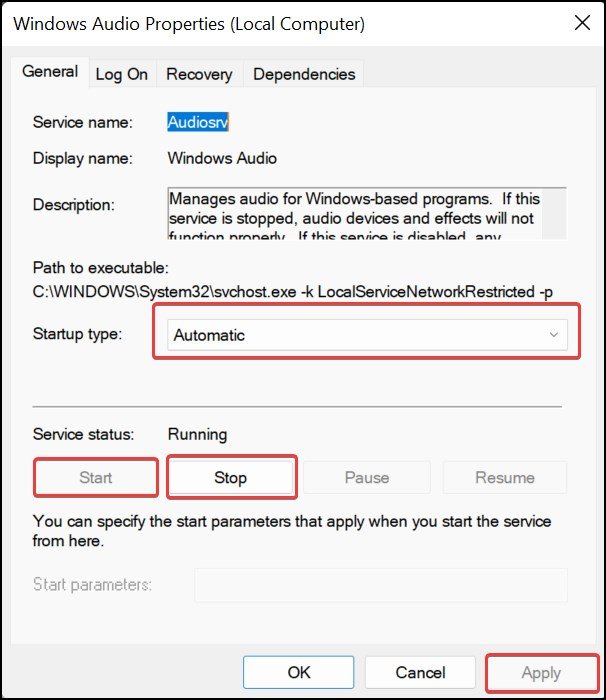The image size is (606, 700).
Task: Confirm changes with the OK button
Action: [x=299, y=672]
